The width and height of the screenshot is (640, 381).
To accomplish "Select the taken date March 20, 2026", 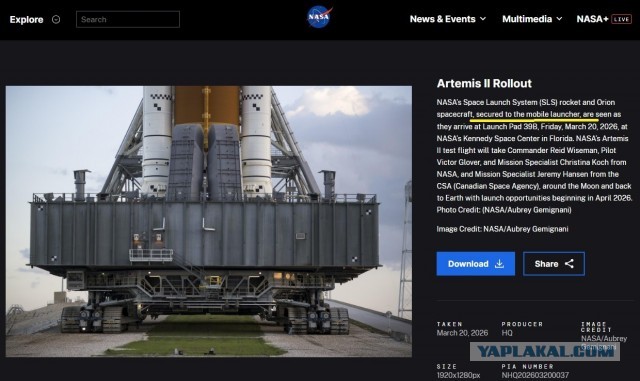I will coord(462,333).
